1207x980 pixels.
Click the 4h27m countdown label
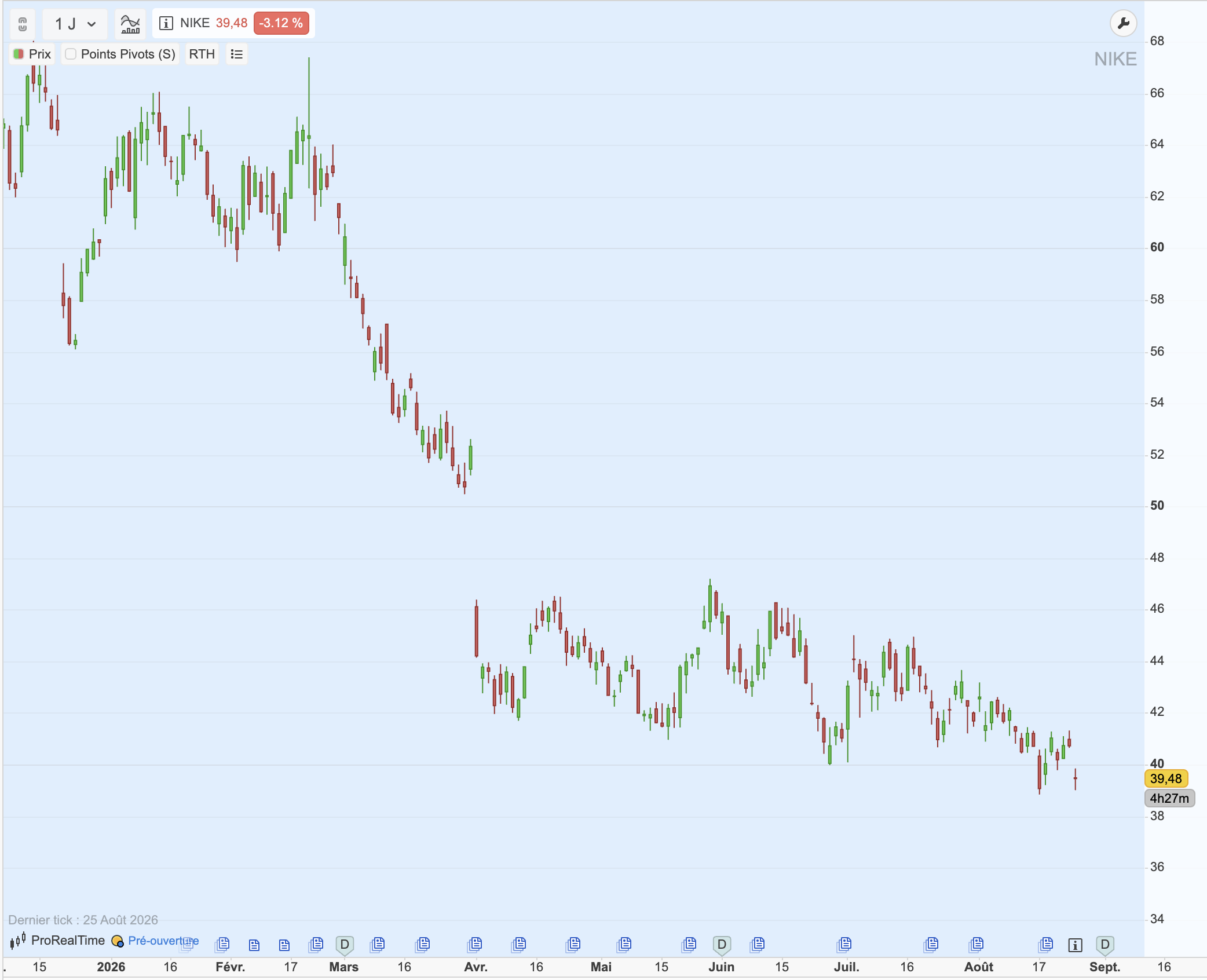(1169, 798)
